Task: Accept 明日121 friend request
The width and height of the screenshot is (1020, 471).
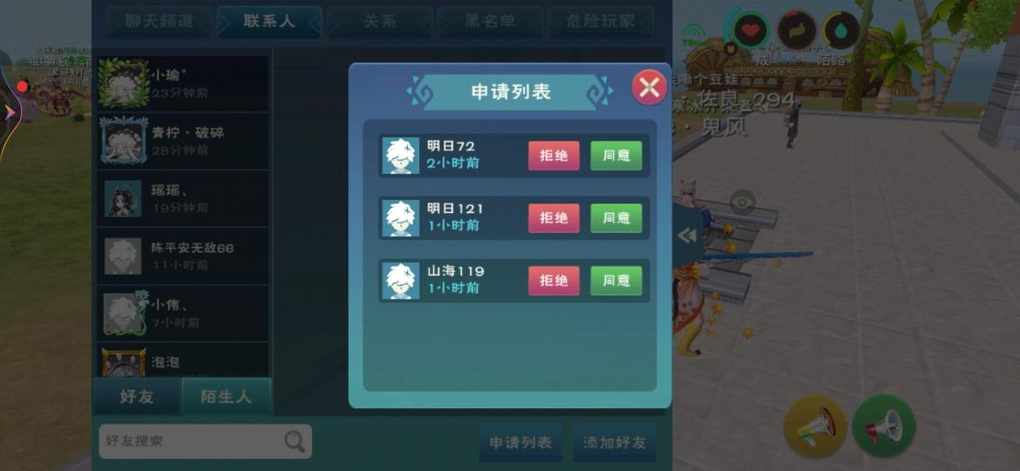Action: coord(616,219)
